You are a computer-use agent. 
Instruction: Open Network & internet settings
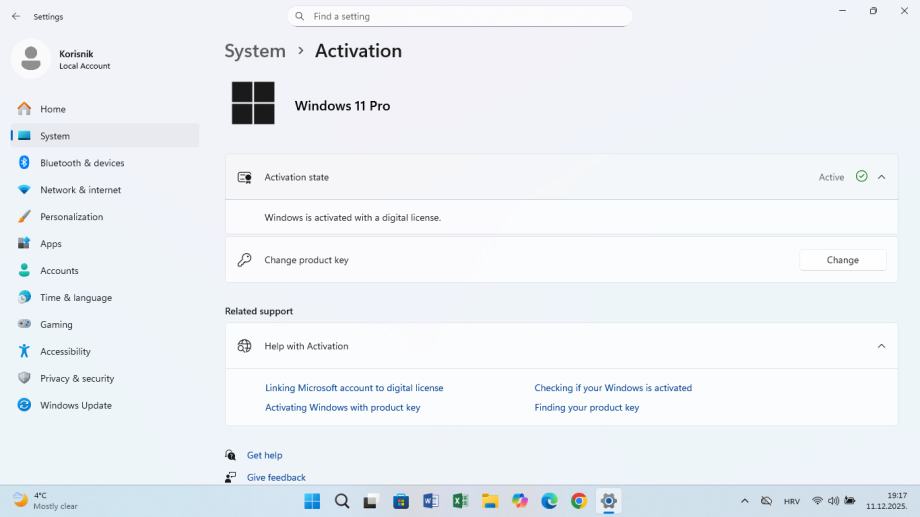coord(104,190)
